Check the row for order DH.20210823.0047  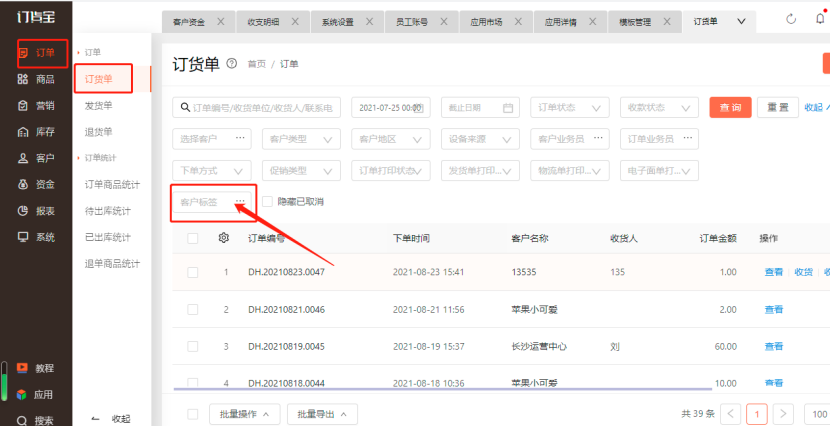coord(192,272)
